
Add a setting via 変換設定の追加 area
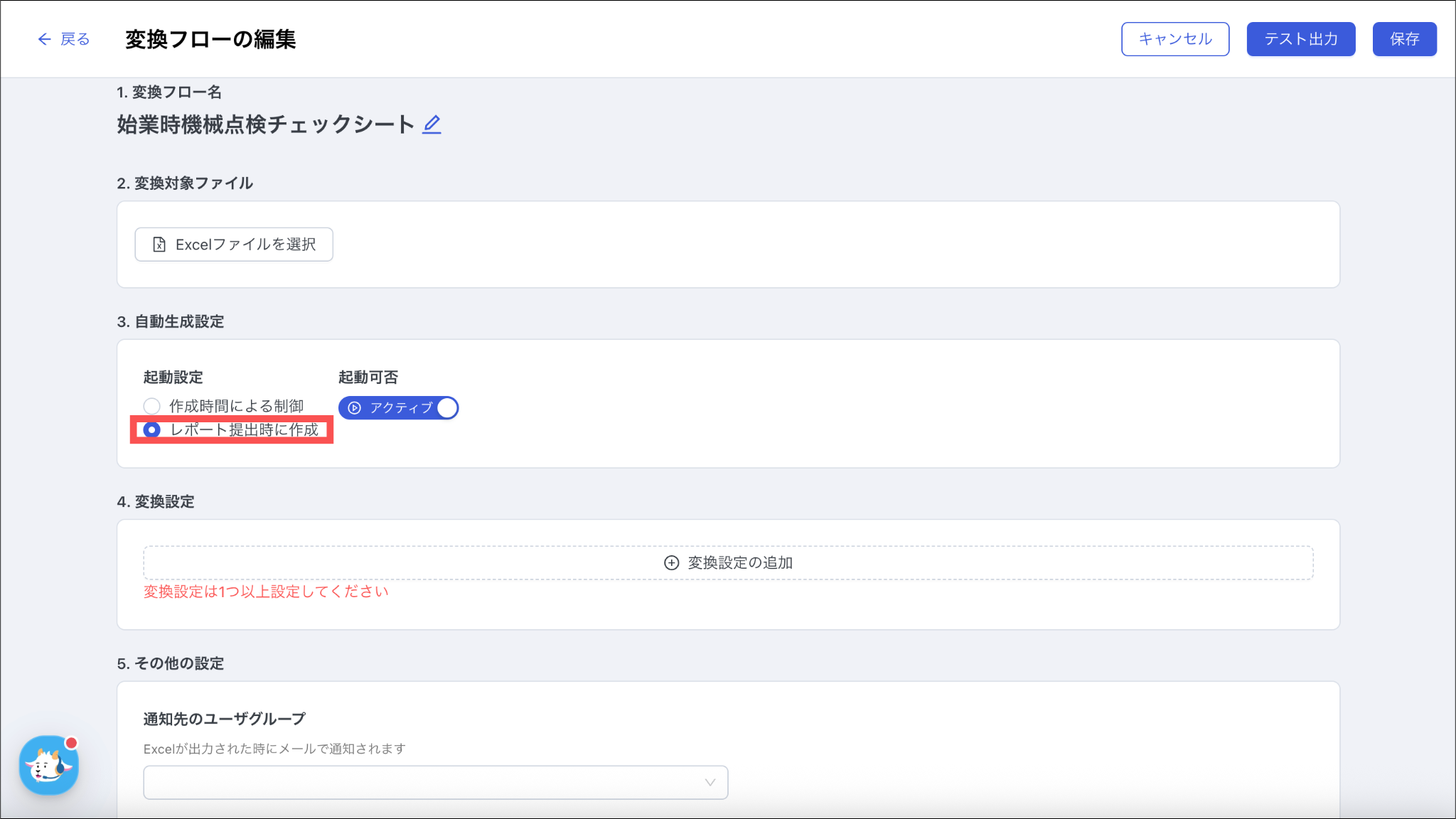coord(728,563)
